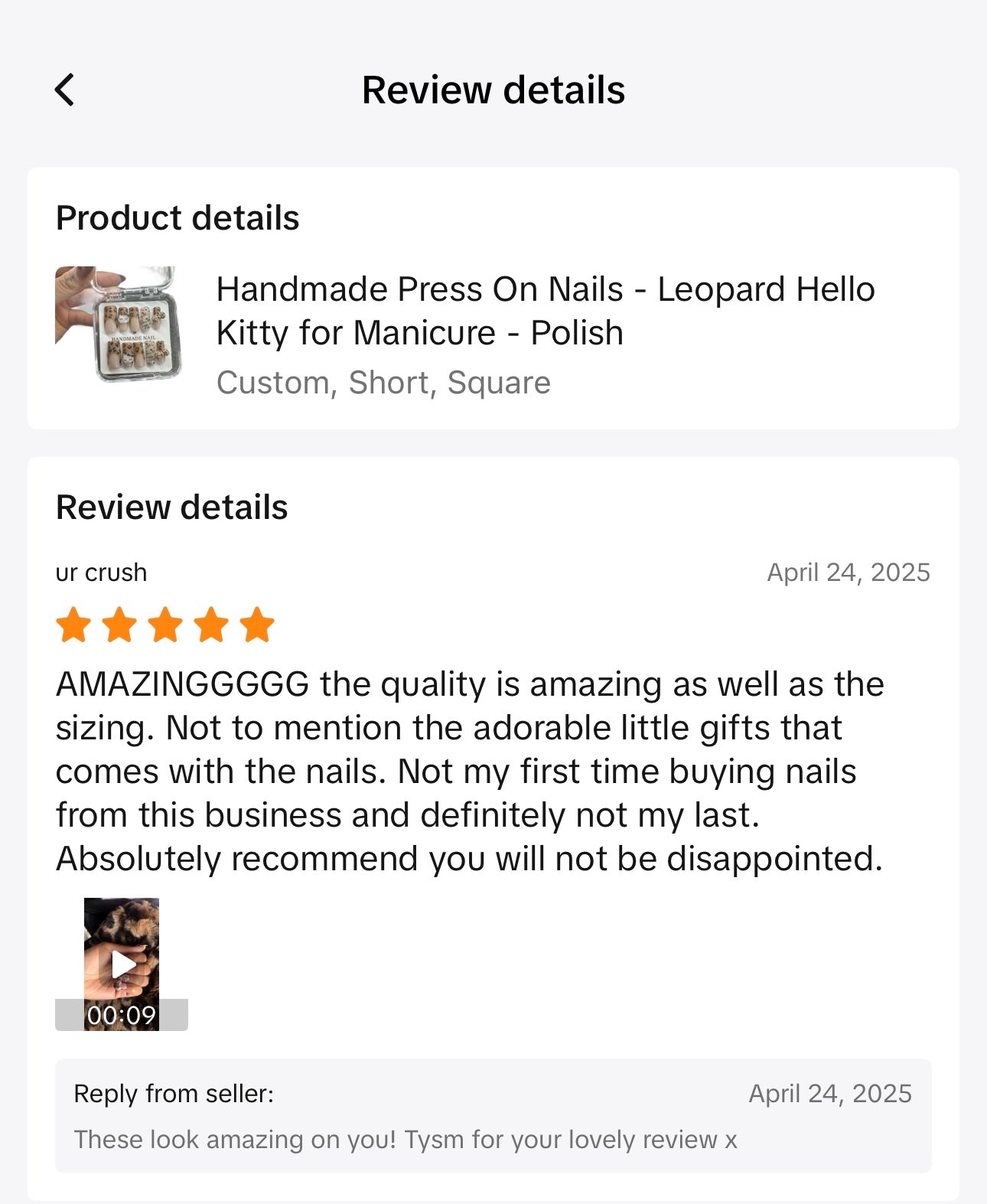This screenshot has height=1204, width=987.
Task: Tap the Review details section heading
Action: [x=172, y=507]
